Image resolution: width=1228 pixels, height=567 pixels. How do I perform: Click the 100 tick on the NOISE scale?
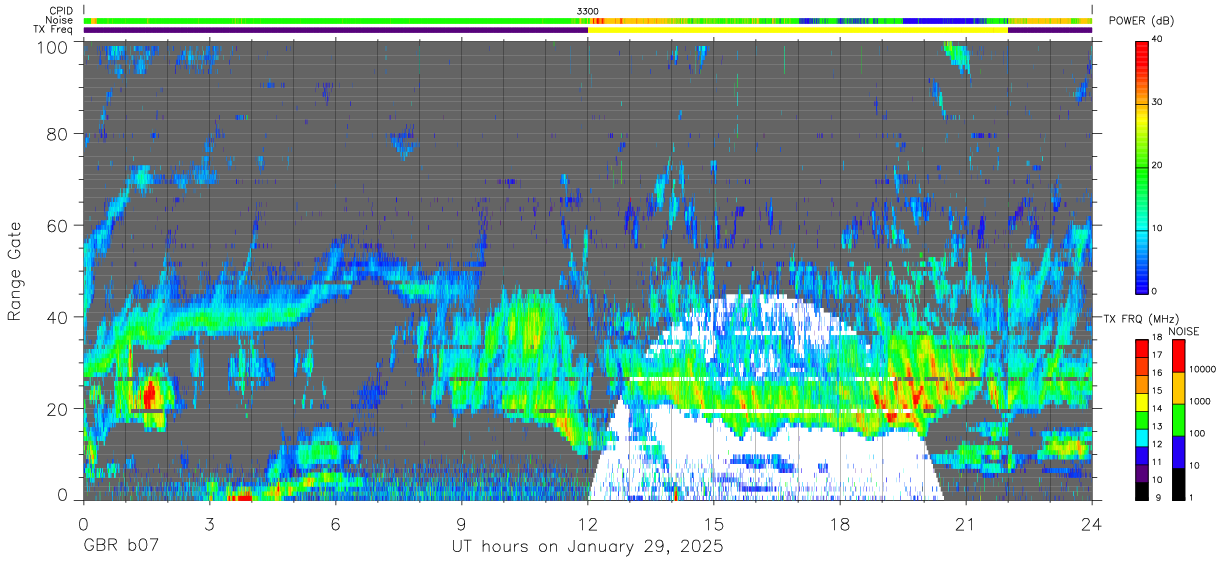(x=1195, y=434)
